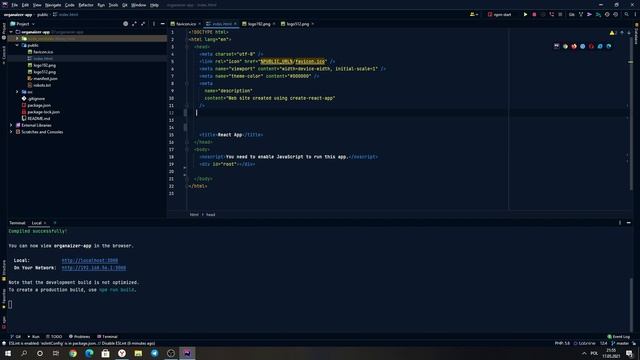
Task: Open the Git menu
Action: click(124, 5)
